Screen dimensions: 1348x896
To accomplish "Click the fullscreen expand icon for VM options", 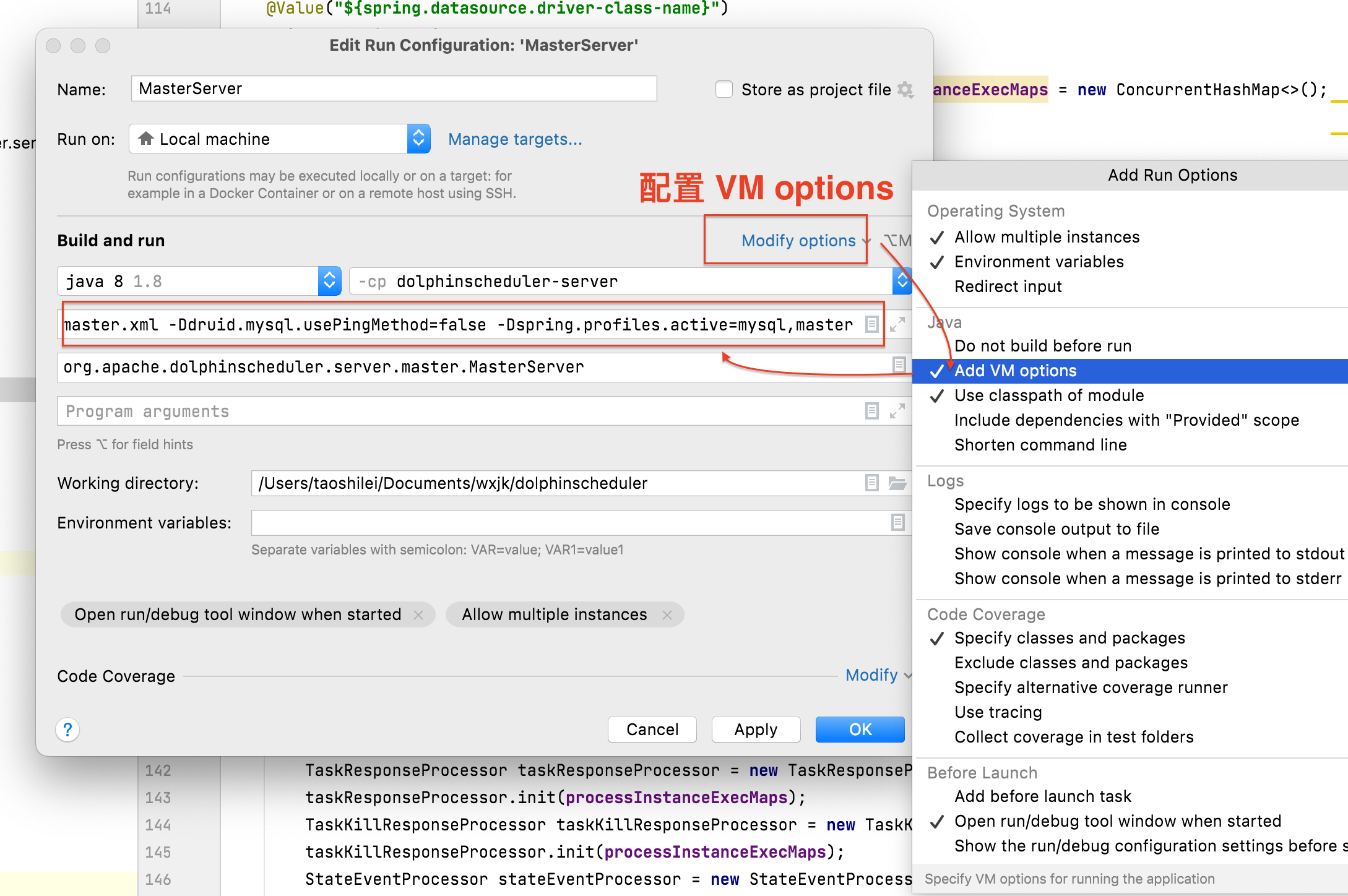I will click(898, 324).
